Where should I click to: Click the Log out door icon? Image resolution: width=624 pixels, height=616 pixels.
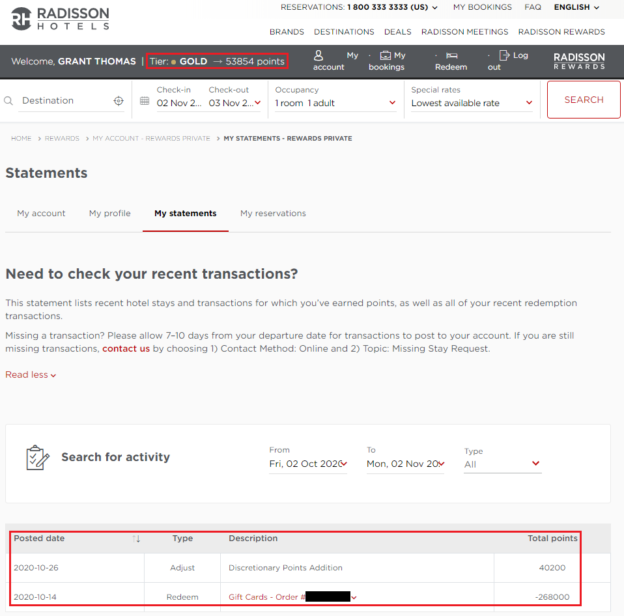[504, 55]
